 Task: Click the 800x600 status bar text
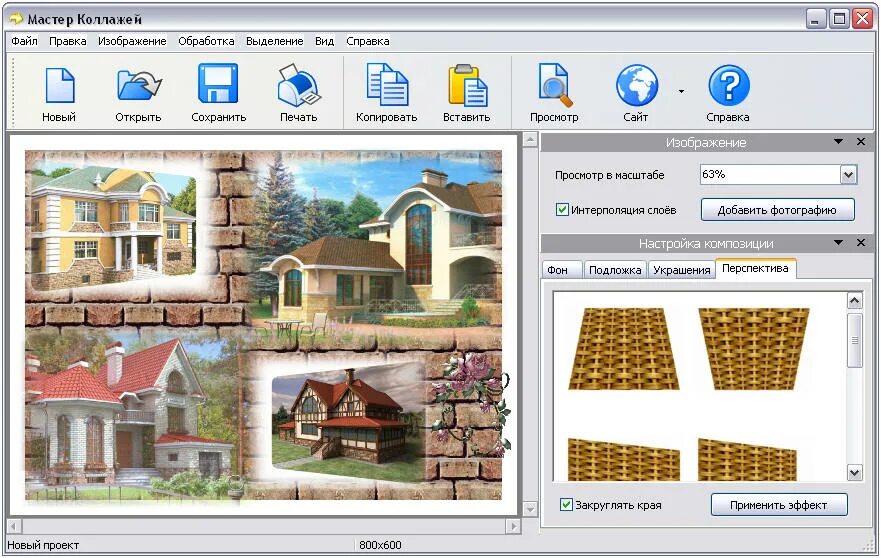(380, 545)
